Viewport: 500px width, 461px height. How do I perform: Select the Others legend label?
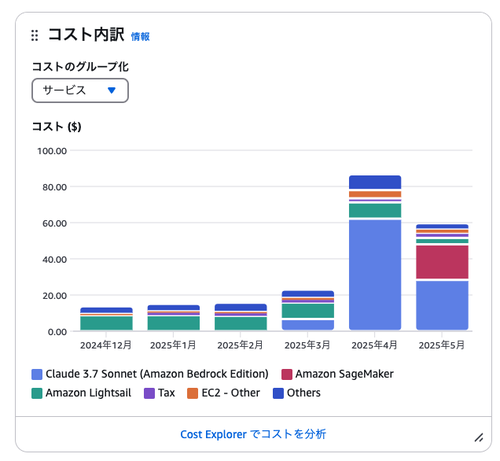(304, 393)
